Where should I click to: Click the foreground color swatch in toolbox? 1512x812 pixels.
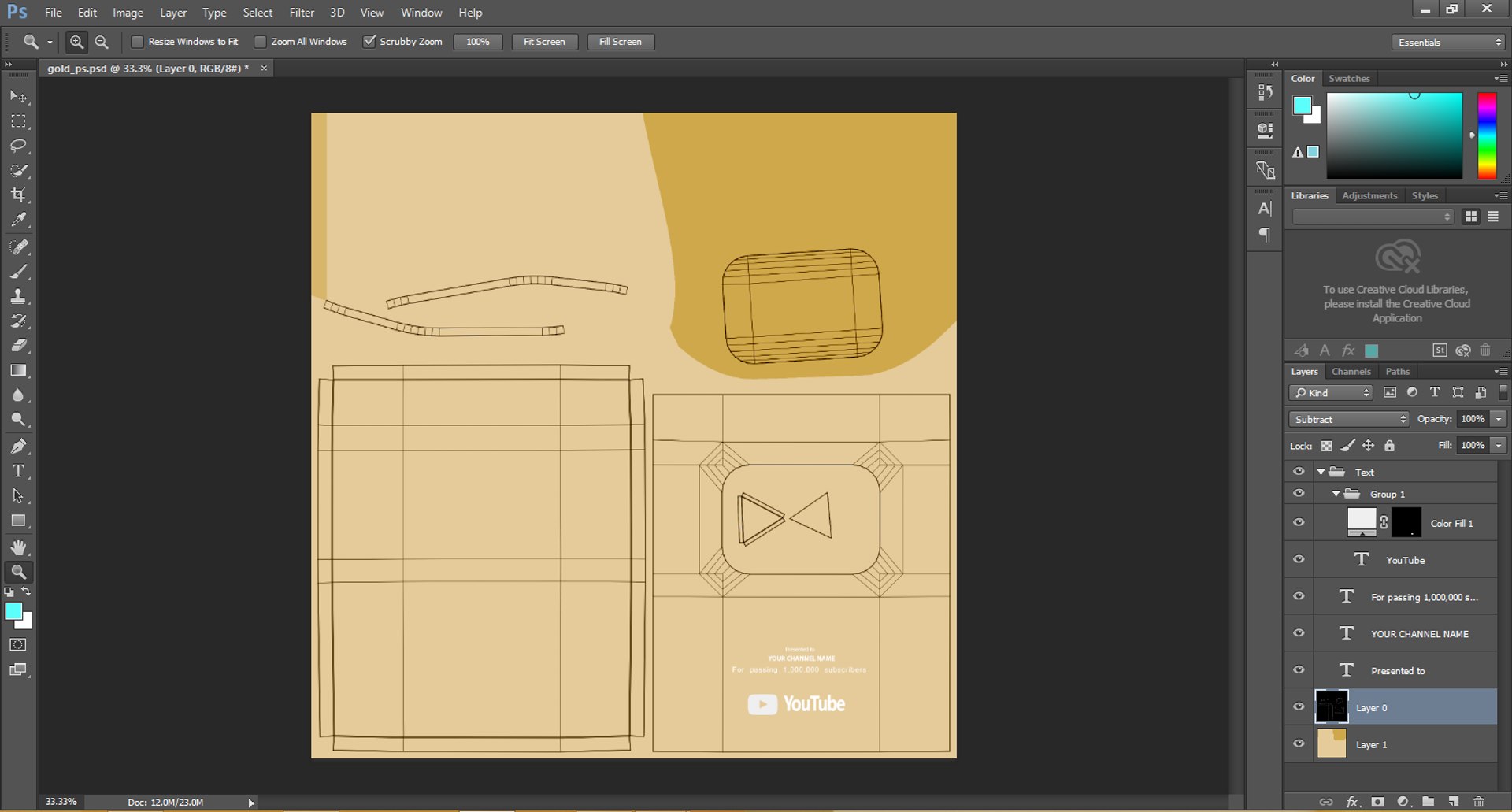[13, 611]
